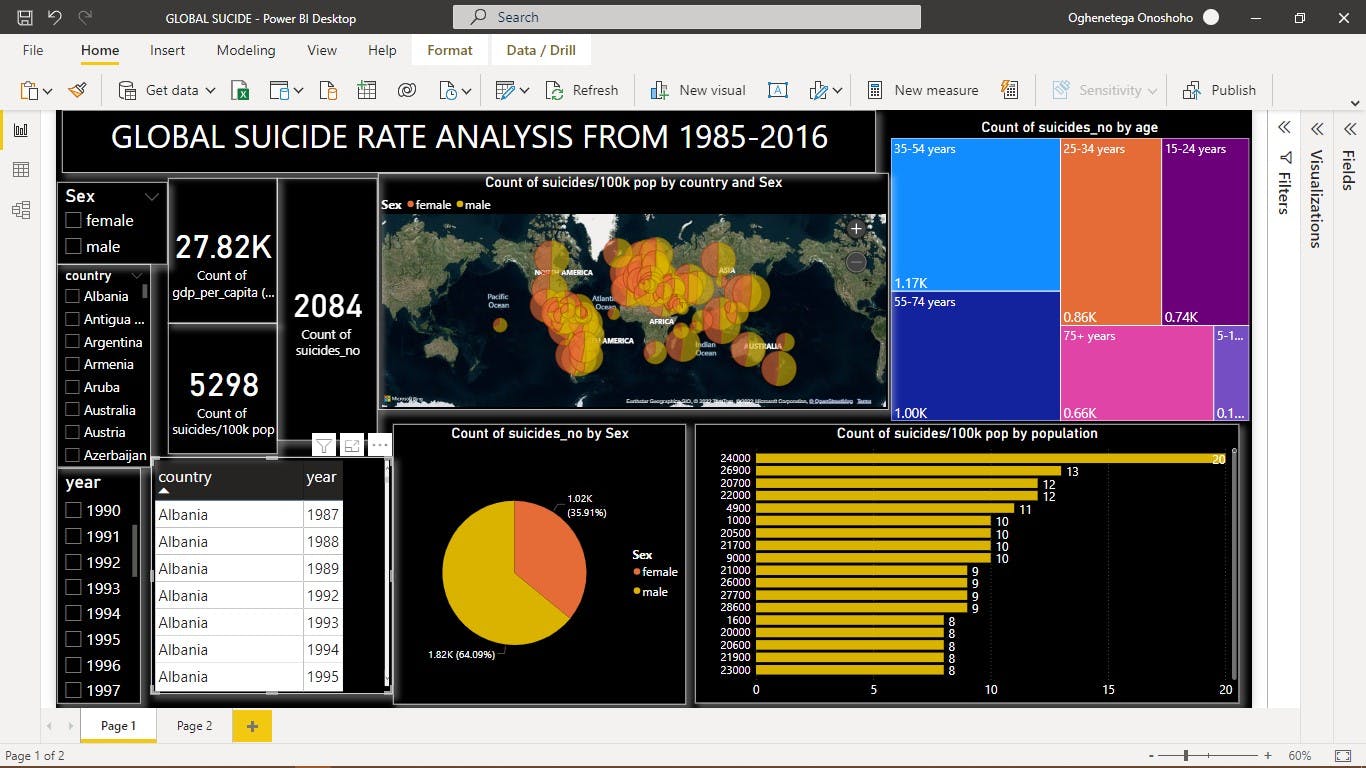Zoom in on the map visual

pos(856,228)
